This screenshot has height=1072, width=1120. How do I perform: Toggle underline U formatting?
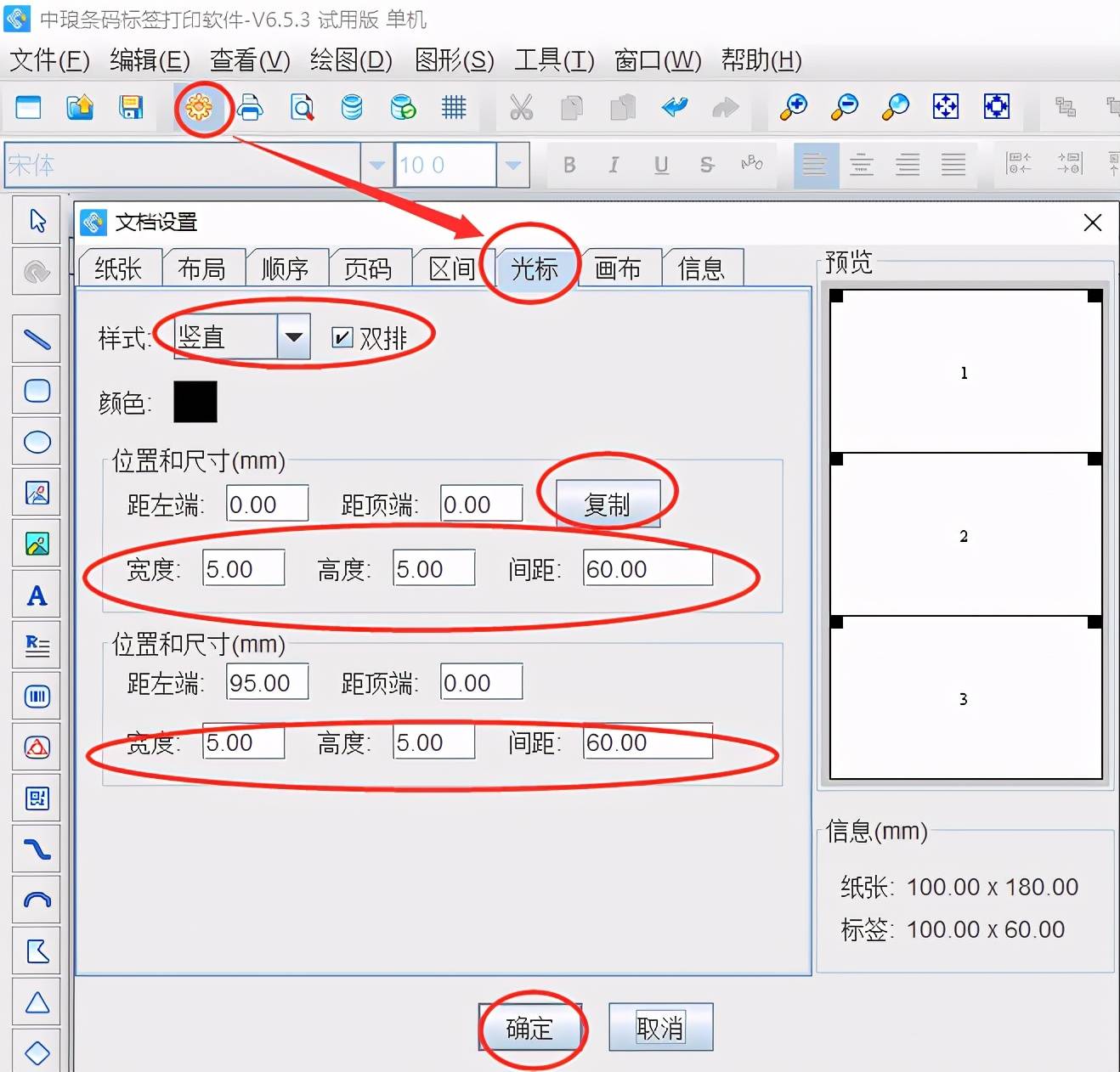pos(661,165)
